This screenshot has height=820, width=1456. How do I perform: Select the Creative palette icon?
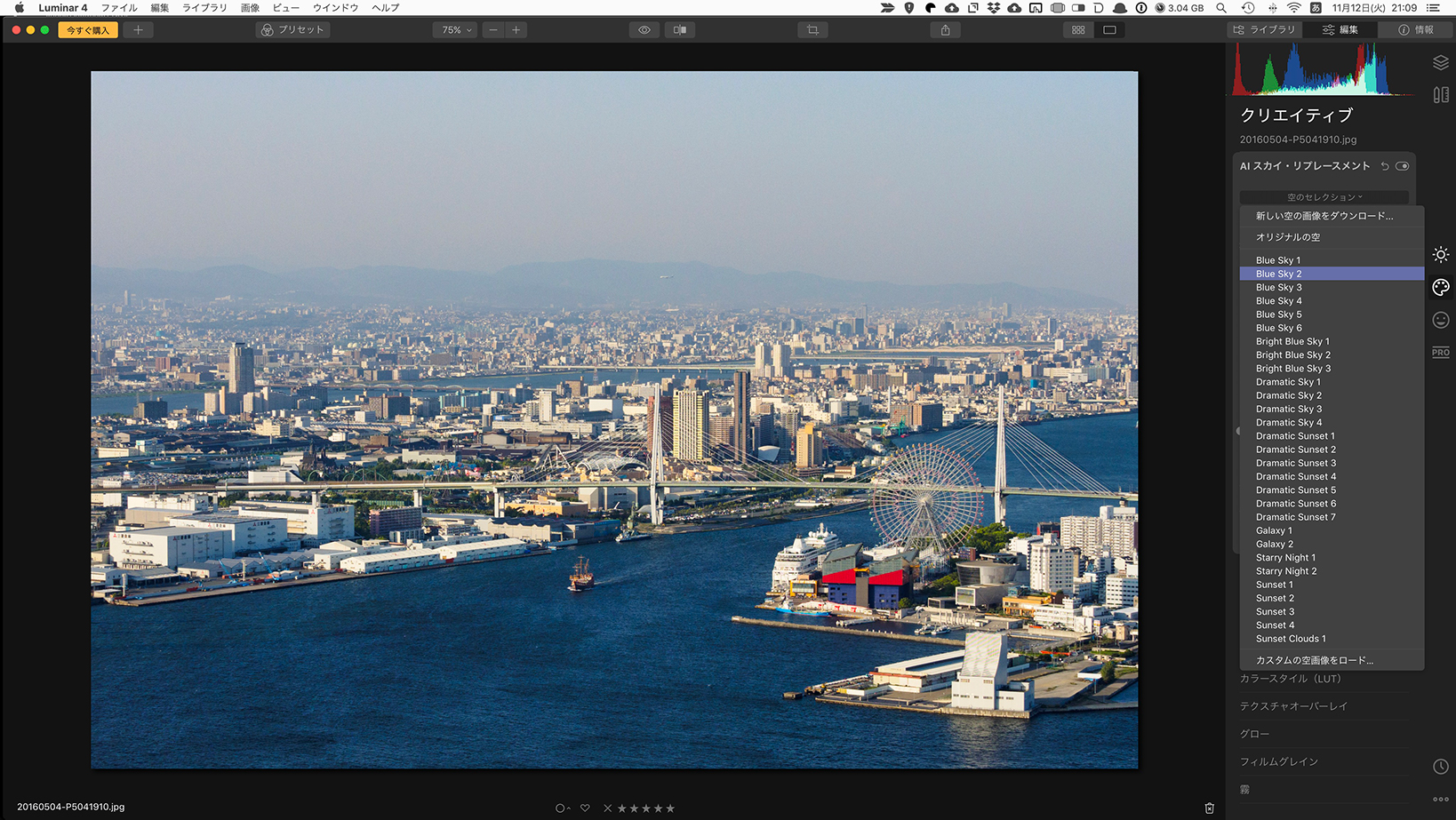pos(1441,287)
